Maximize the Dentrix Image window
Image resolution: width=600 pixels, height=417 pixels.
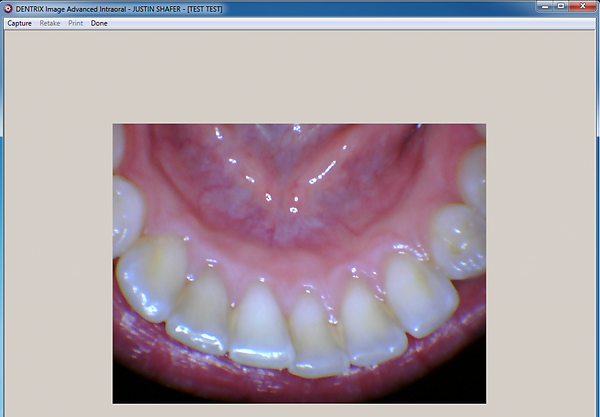coord(561,6)
